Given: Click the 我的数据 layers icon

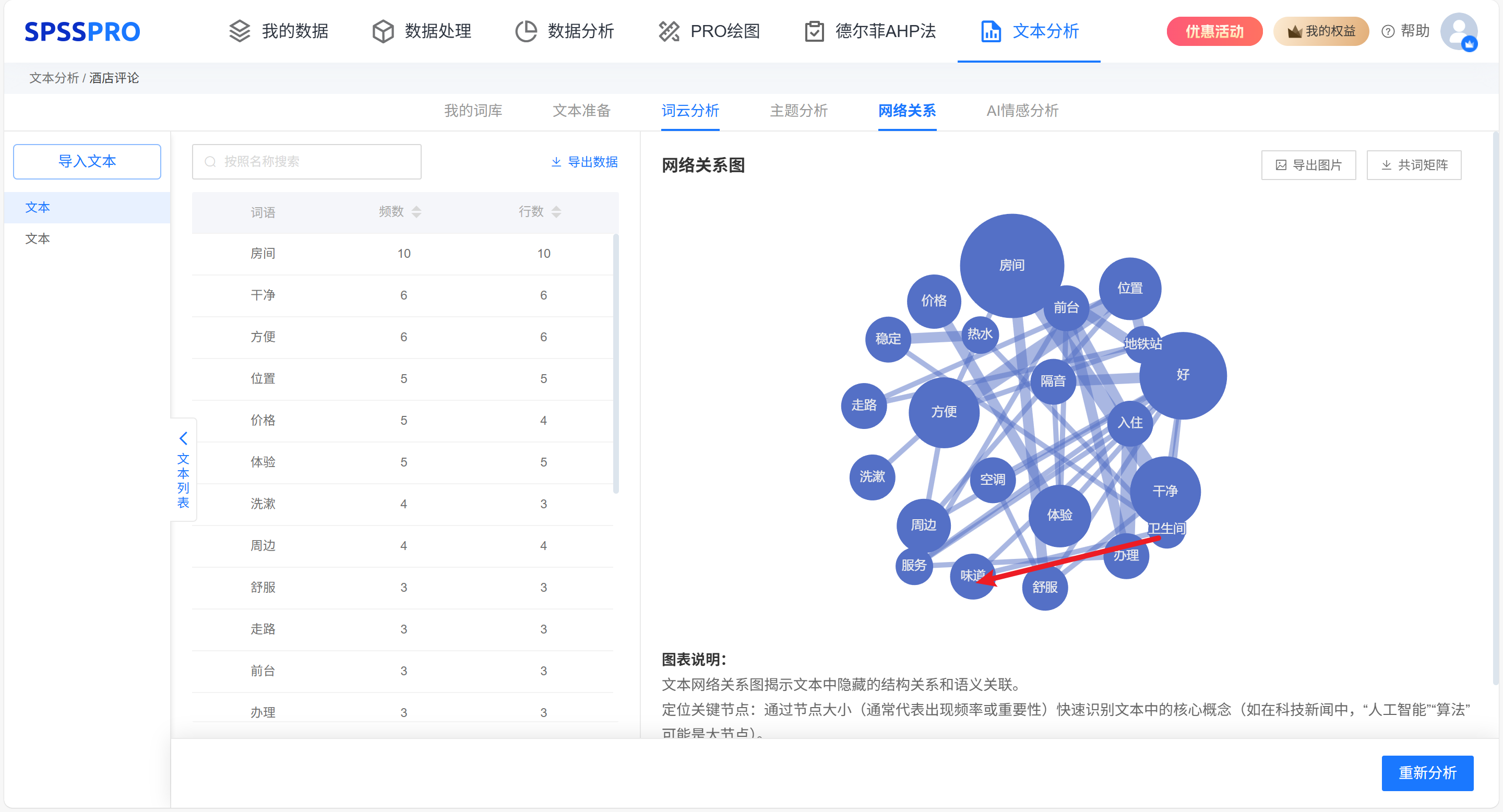Looking at the screenshot, I should [x=239, y=31].
